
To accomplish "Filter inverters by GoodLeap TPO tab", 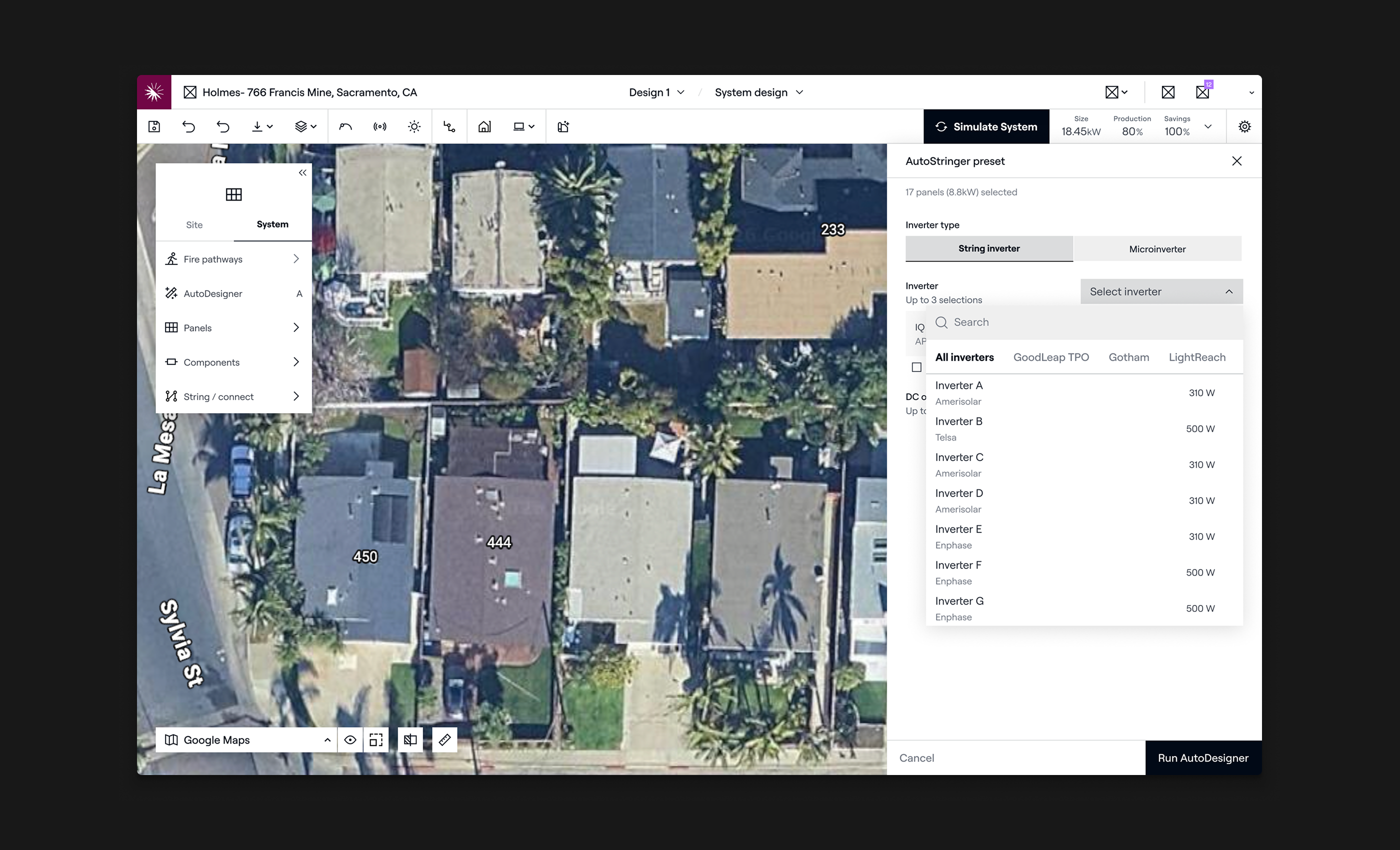I will pyautogui.click(x=1050, y=357).
